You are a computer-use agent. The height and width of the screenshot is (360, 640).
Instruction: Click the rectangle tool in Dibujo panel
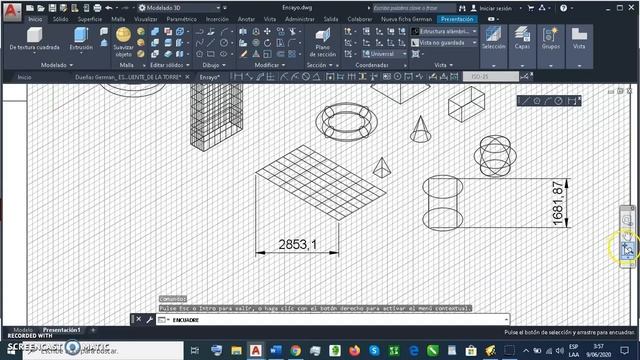coord(211,53)
